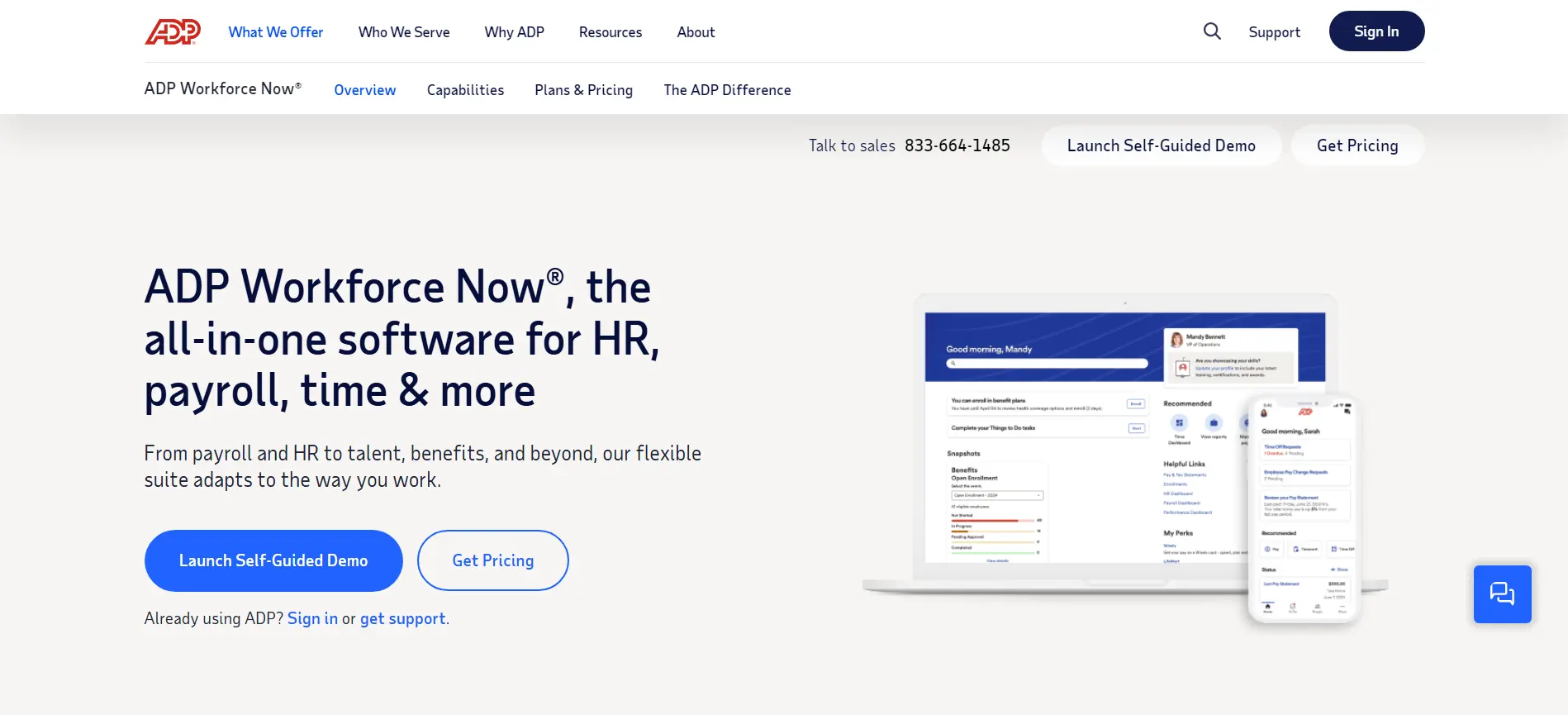Click ADP Workforce Now product title
1568x715 pixels.
click(223, 88)
